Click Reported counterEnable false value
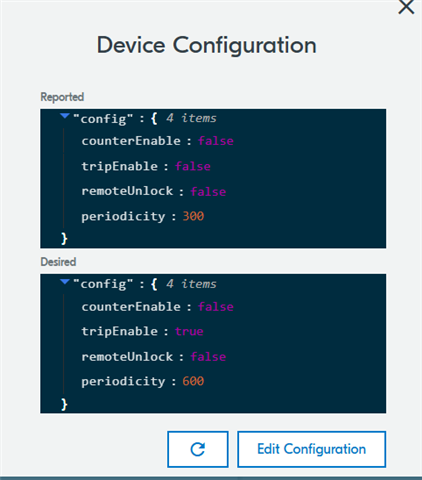This screenshot has width=422, height=480. point(216,141)
